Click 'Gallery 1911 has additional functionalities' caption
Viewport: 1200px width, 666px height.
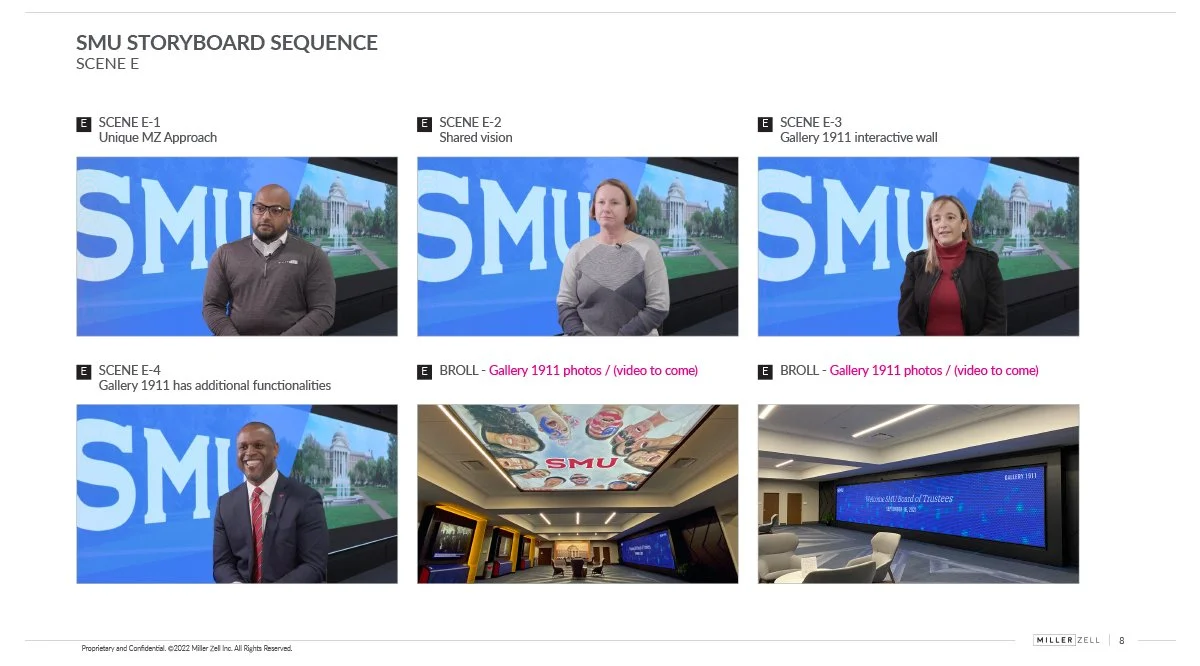214,386
